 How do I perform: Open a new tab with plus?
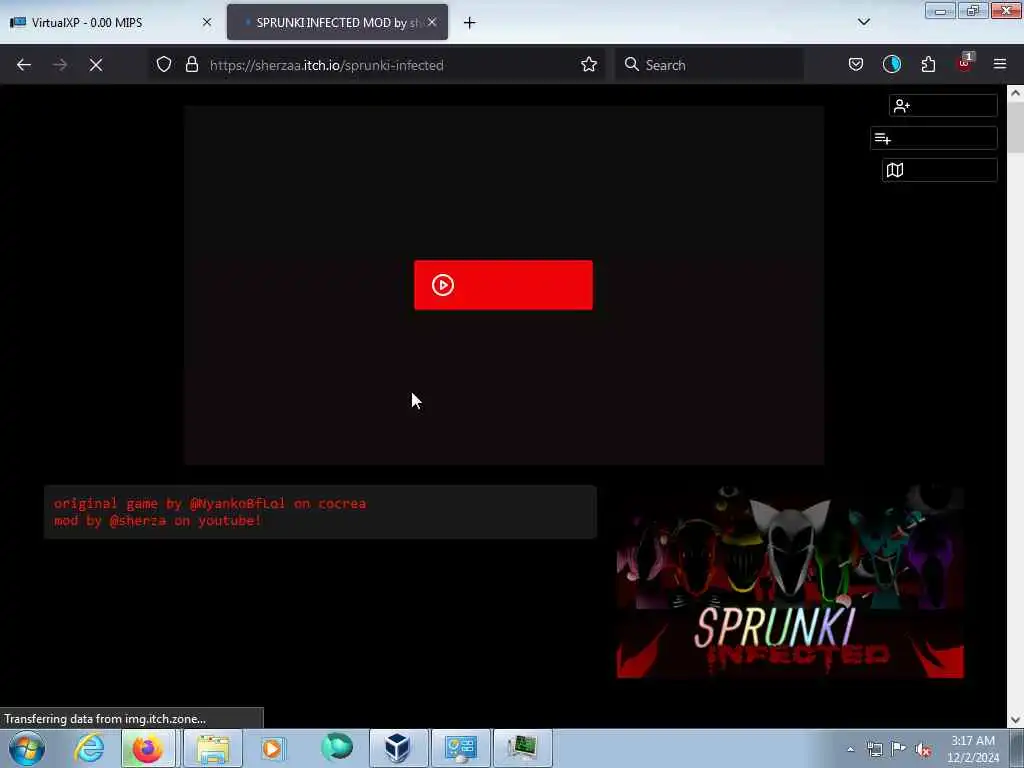(469, 23)
